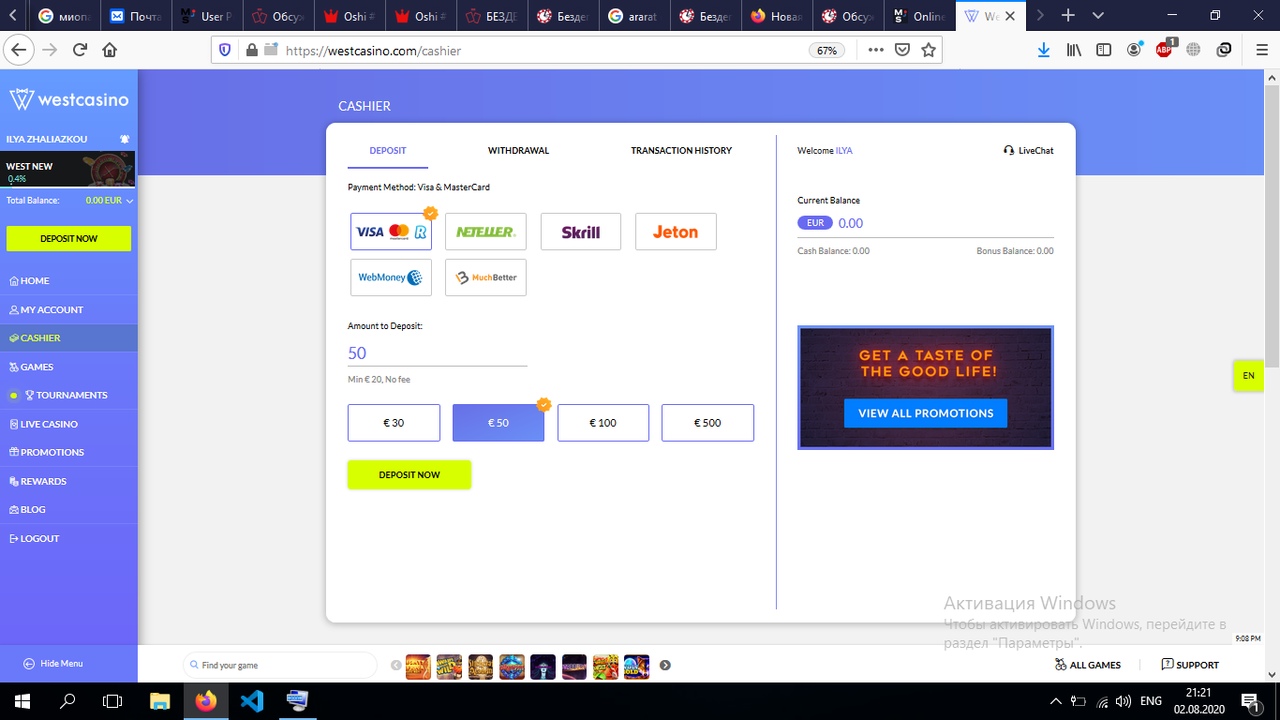Click the sidebar yellow Deposit Now button
This screenshot has width=1280, height=720.
coord(69,239)
